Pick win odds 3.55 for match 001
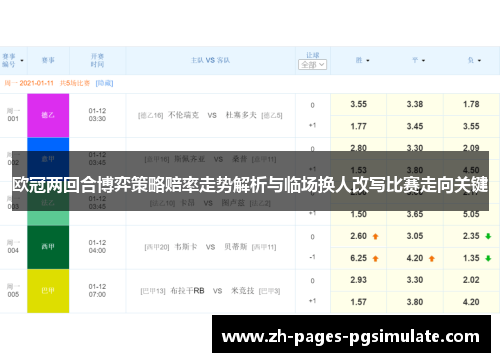 pyautogui.click(x=359, y=105)
